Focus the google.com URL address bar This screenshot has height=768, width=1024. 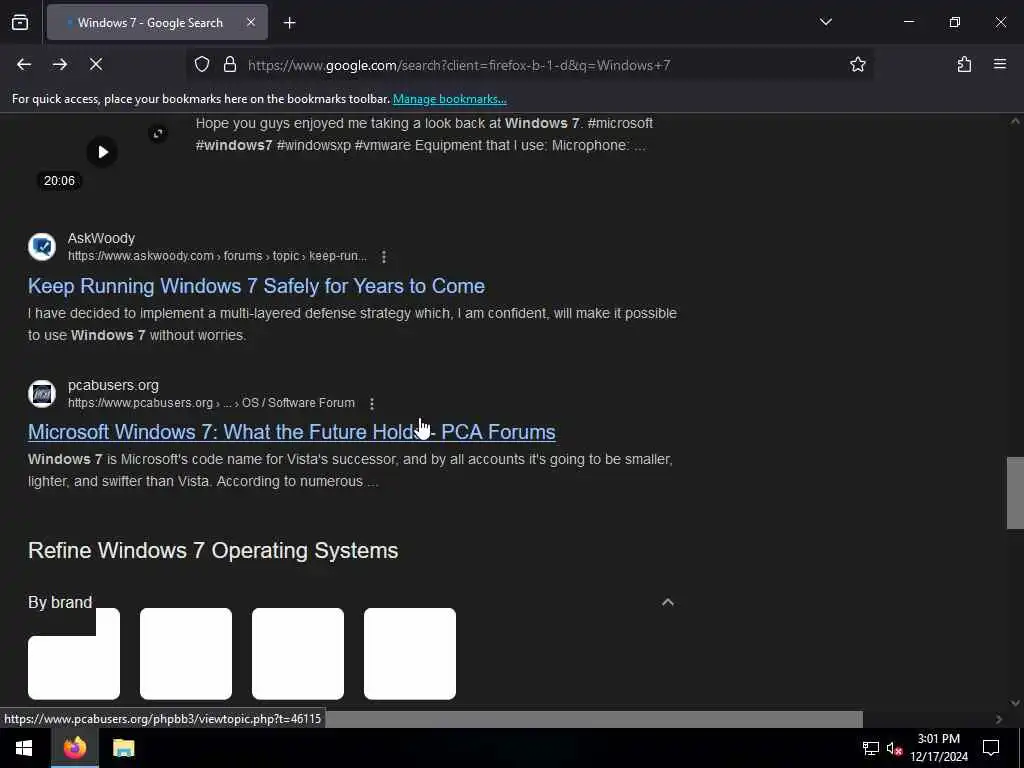[529, 65]
